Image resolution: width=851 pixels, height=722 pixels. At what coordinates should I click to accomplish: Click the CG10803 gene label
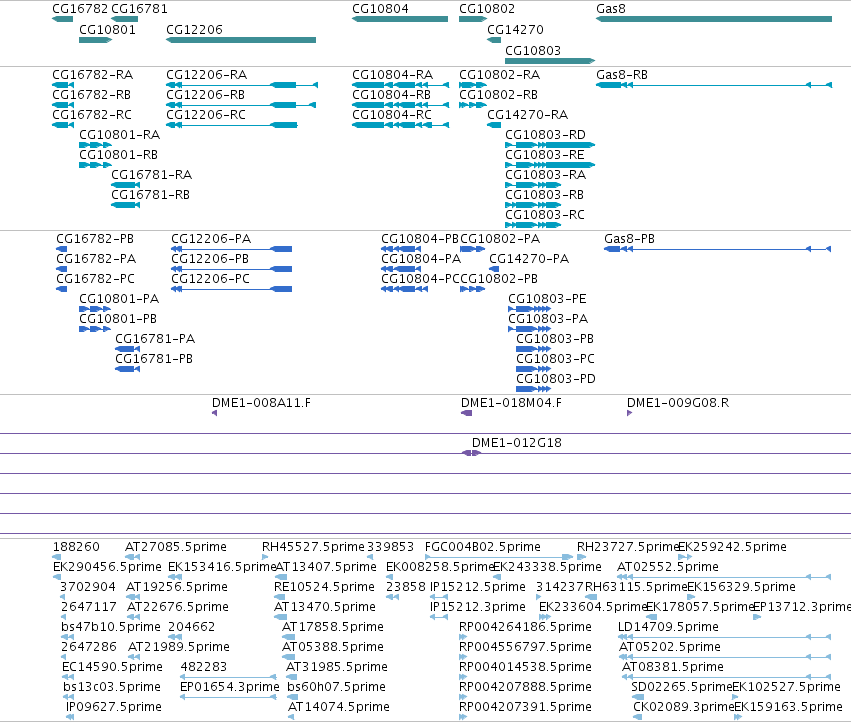[533, 50]
